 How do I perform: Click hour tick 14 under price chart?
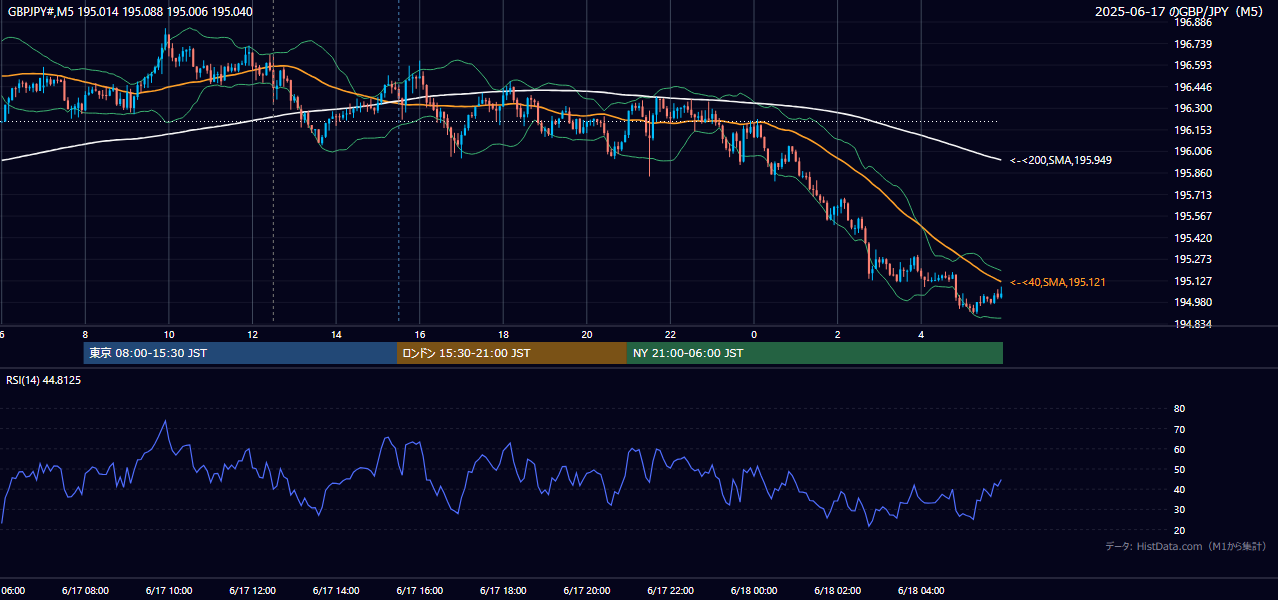[x=336, y=334]
